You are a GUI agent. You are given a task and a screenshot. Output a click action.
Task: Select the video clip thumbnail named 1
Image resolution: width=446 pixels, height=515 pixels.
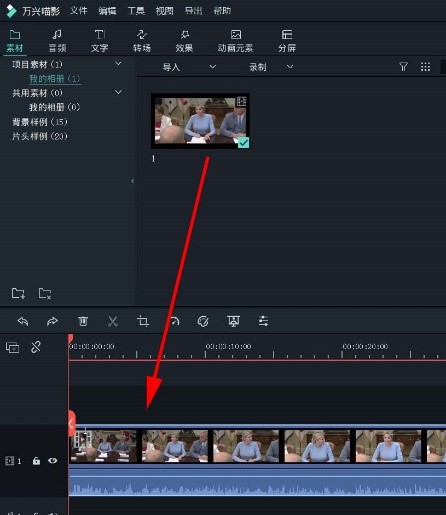[200, 121]
